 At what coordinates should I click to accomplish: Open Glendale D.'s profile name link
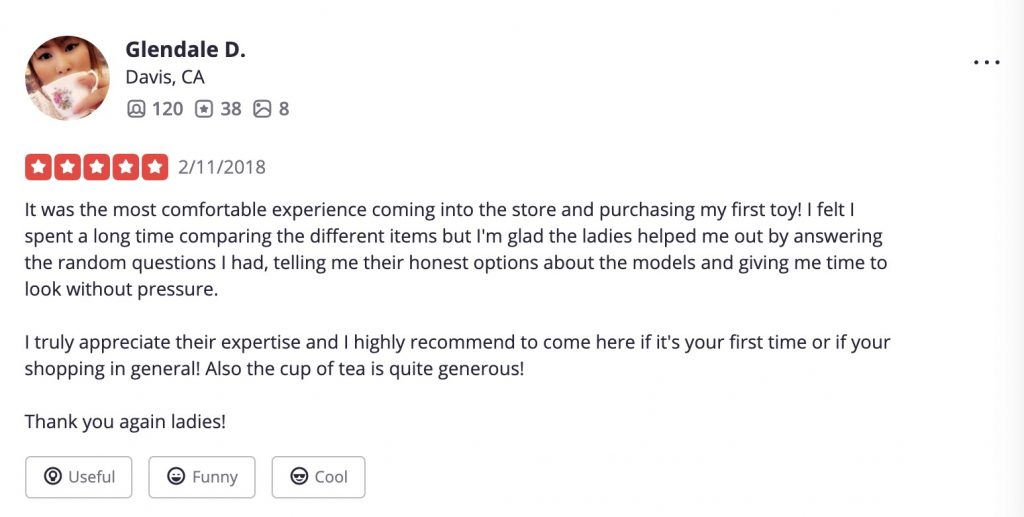point(185,49)
